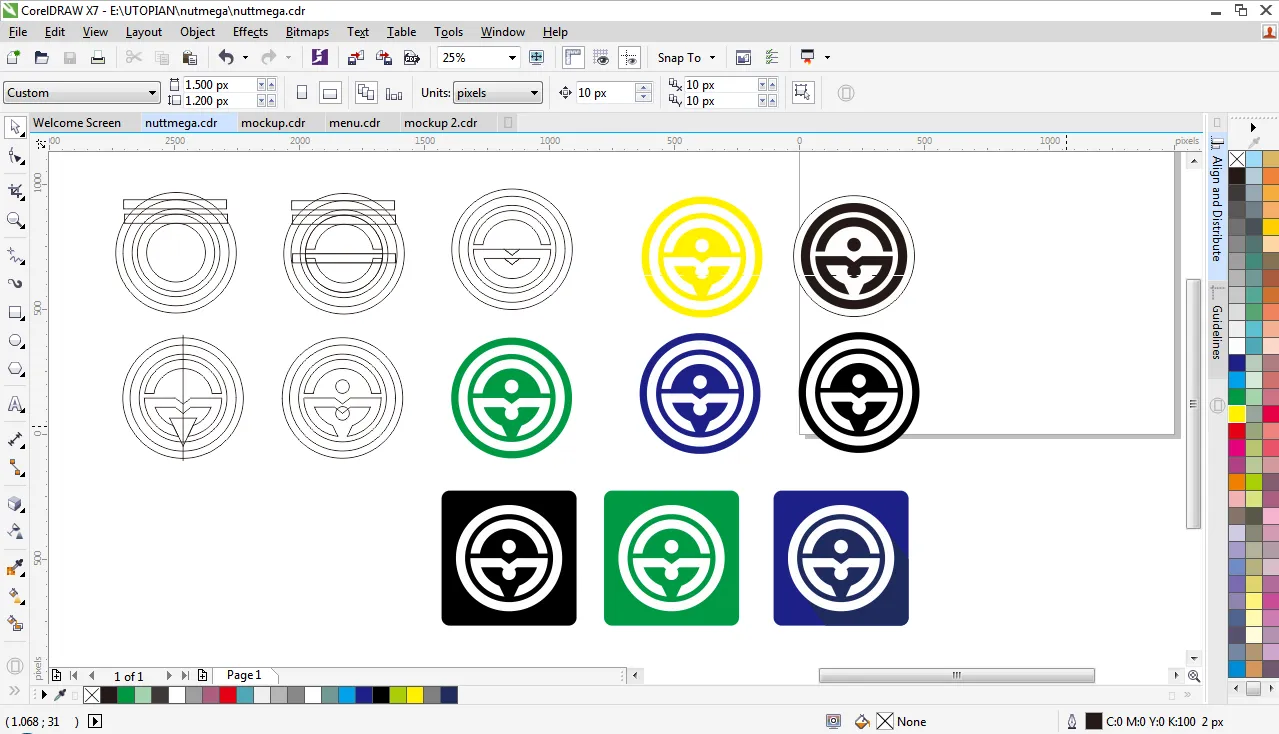Open the Layout menu
Screen dimensions: 1279x734
pos(143,32)
